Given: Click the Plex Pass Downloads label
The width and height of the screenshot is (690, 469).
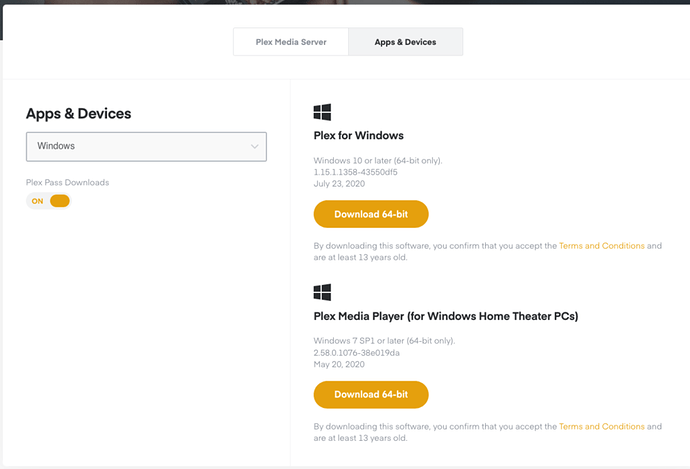Looking at the screenshot, I should 68,183.
